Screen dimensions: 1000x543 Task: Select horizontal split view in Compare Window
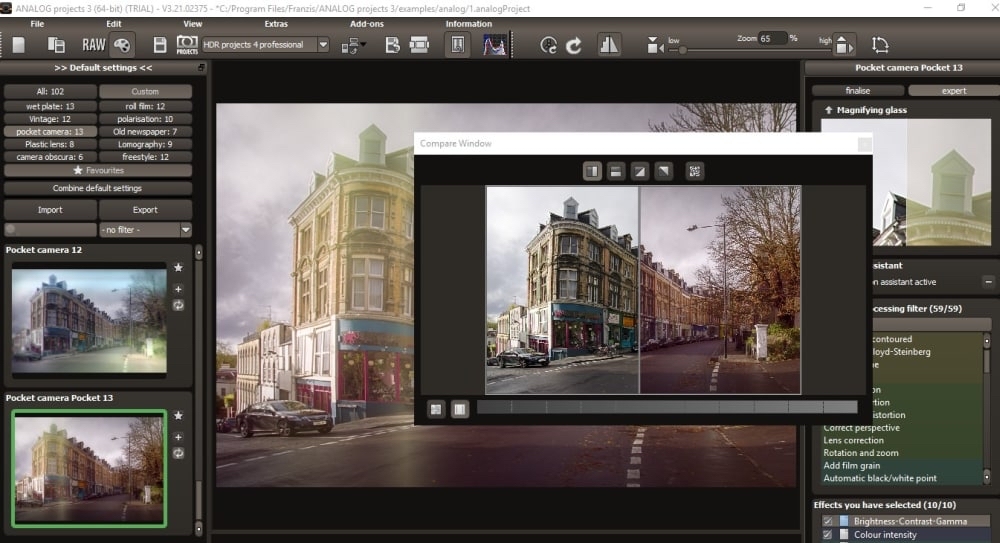(616, 171)
